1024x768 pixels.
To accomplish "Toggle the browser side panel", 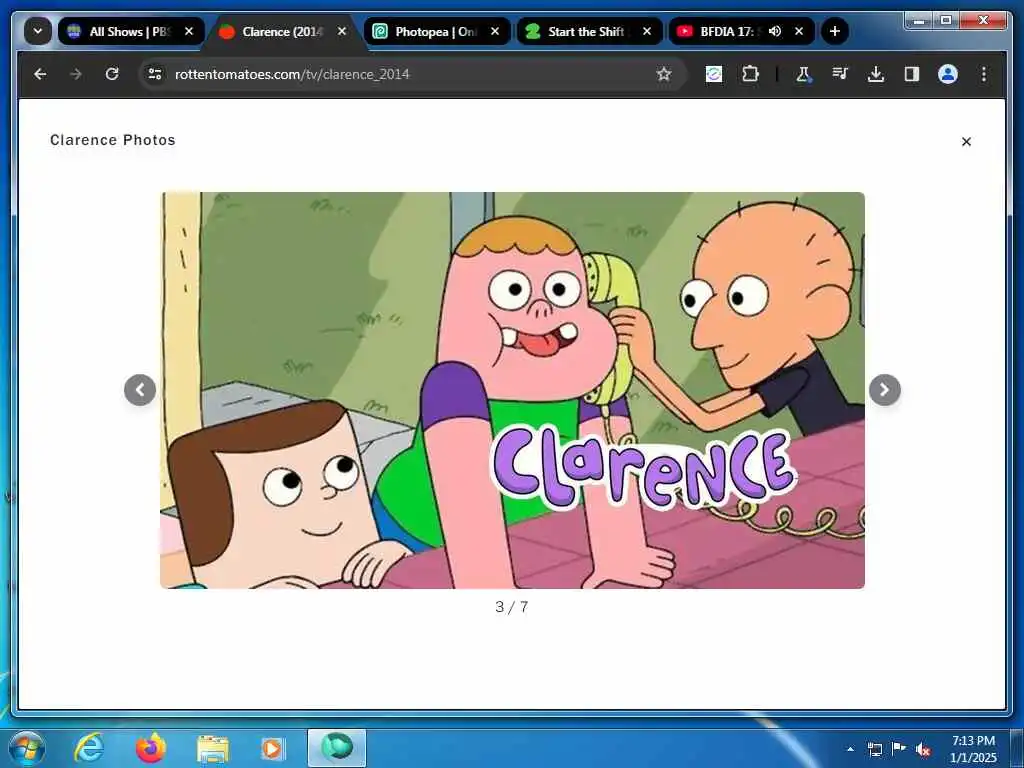I will click(912, 74).
